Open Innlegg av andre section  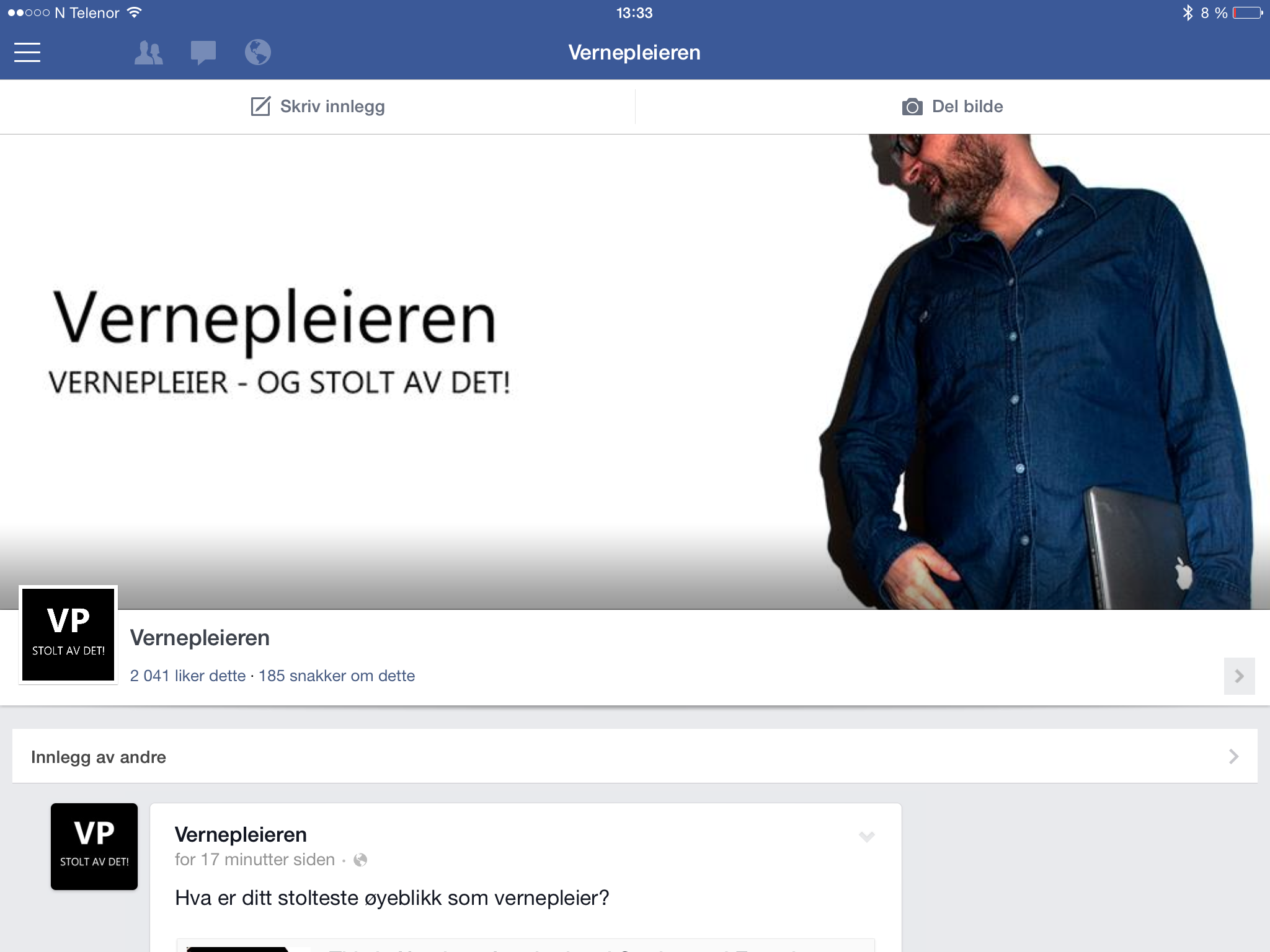[635, 756]
